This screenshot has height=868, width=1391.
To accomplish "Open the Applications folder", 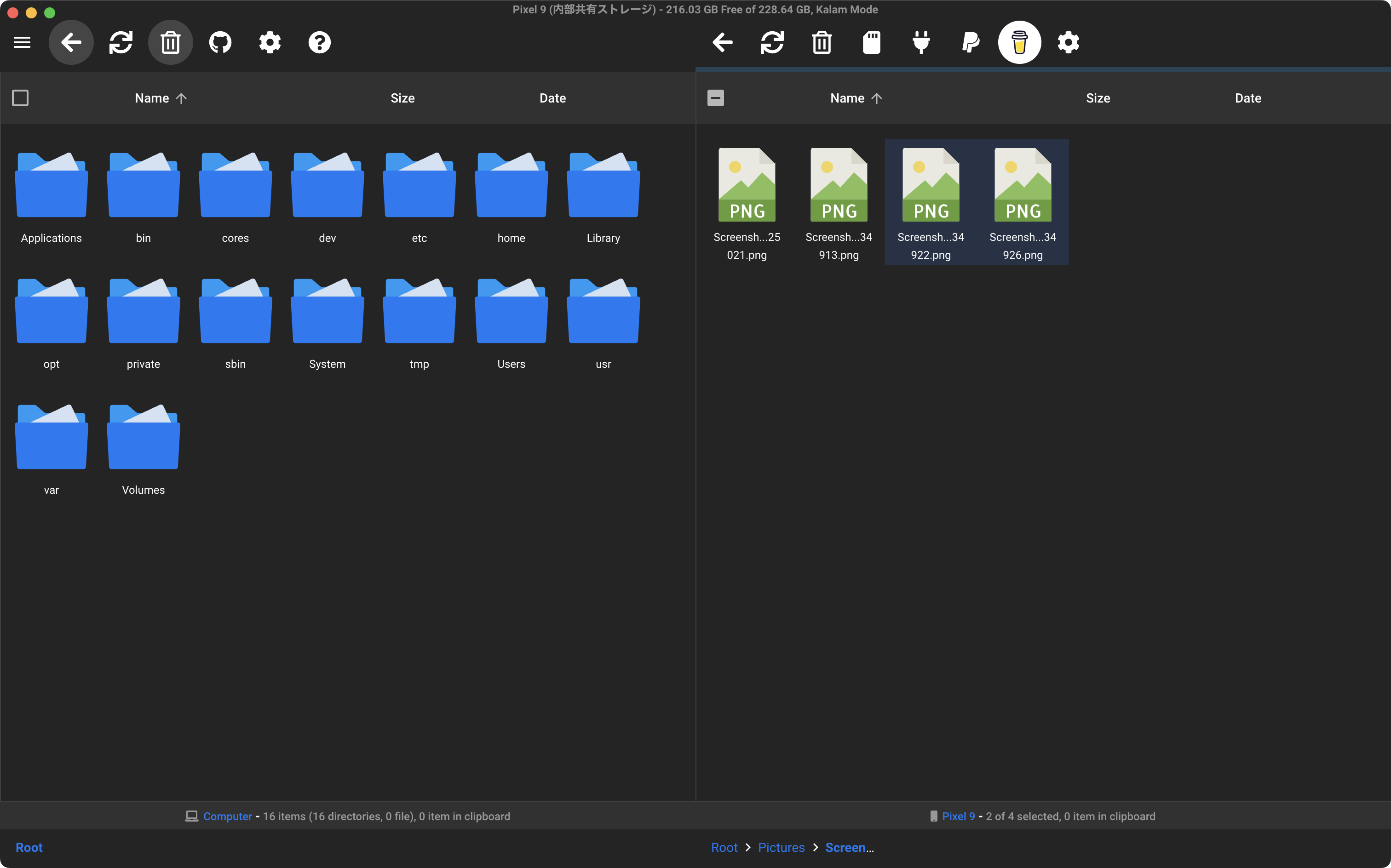I will pos(51,196).
